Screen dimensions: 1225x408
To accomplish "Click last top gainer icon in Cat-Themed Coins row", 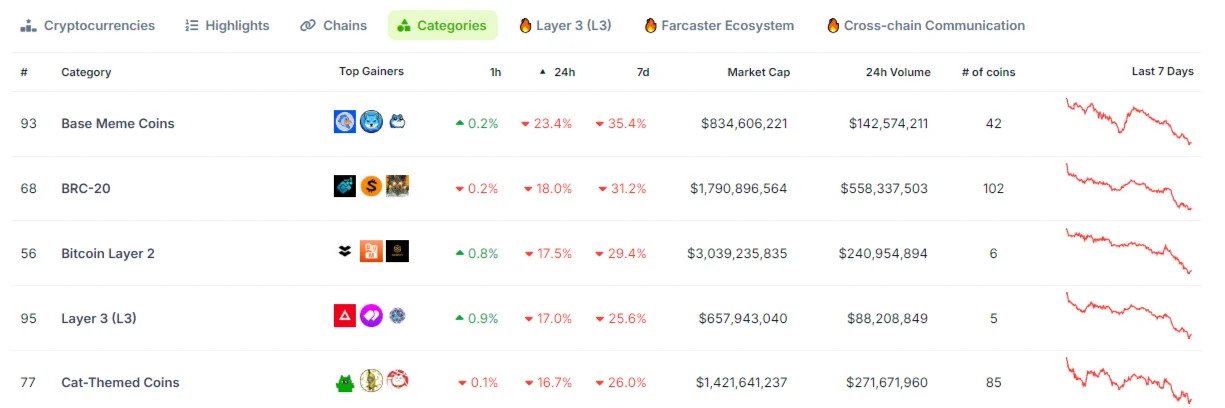I will pyautogui.click(x=398, y=380).
